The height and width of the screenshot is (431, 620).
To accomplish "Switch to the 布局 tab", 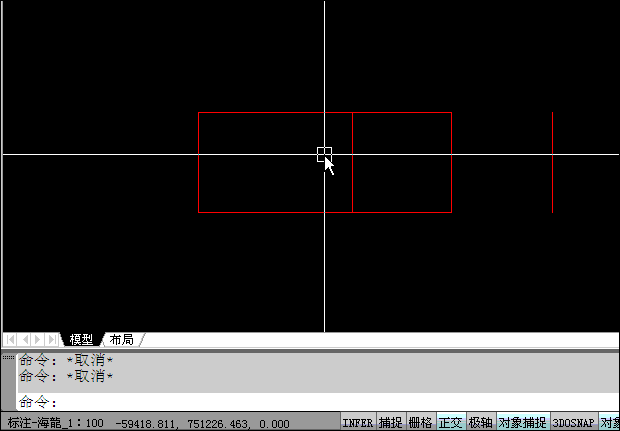I will 122,340.
